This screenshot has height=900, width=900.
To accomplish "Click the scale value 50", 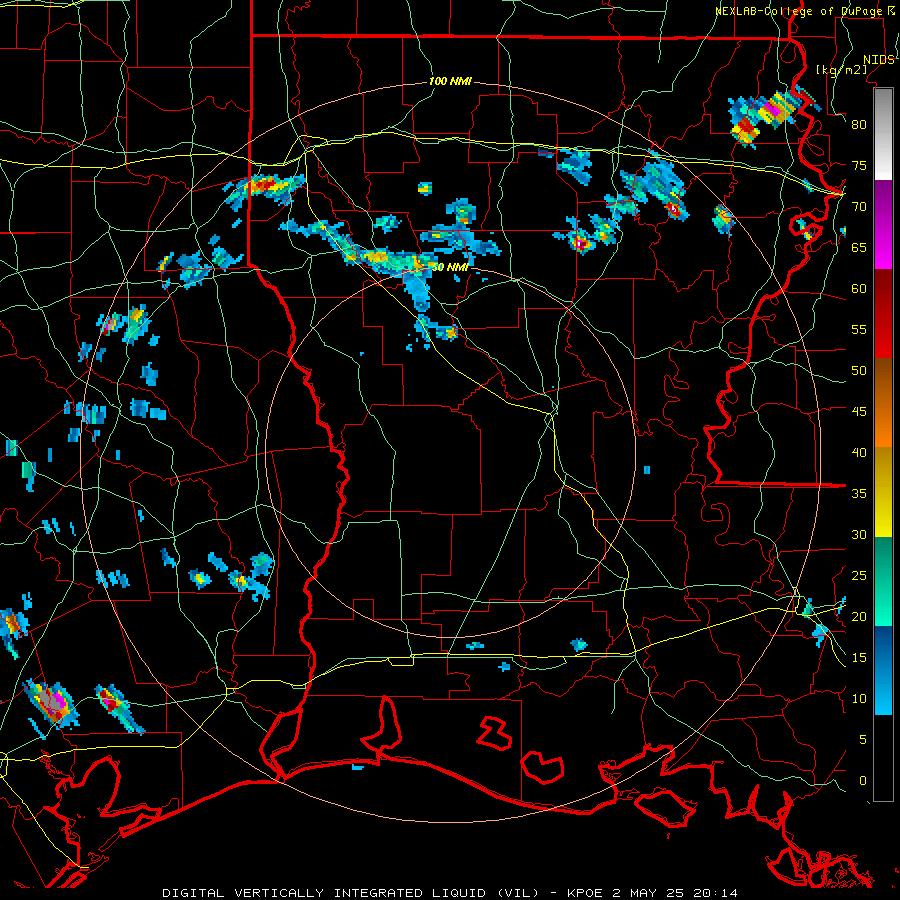I will click(859, 371).
